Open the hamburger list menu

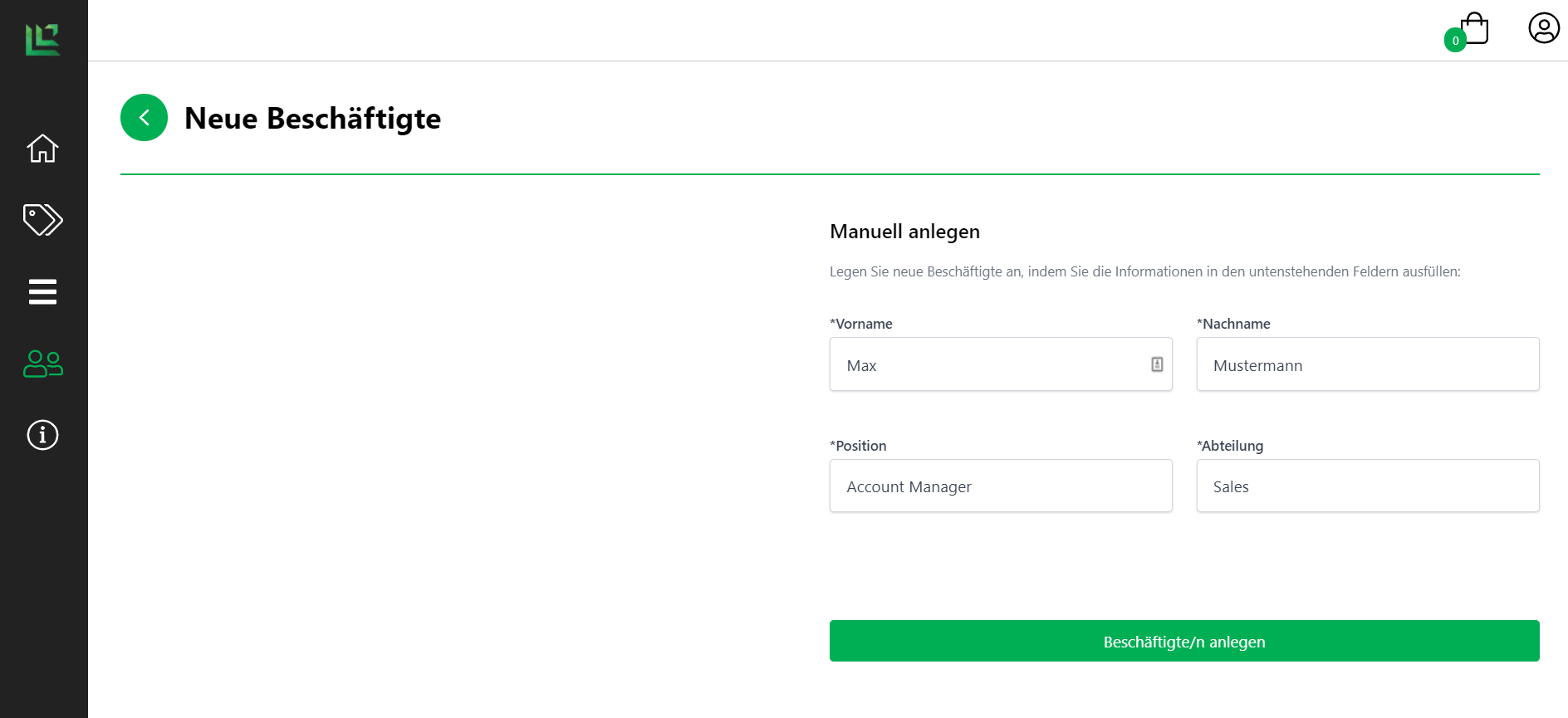pos(42,291)
